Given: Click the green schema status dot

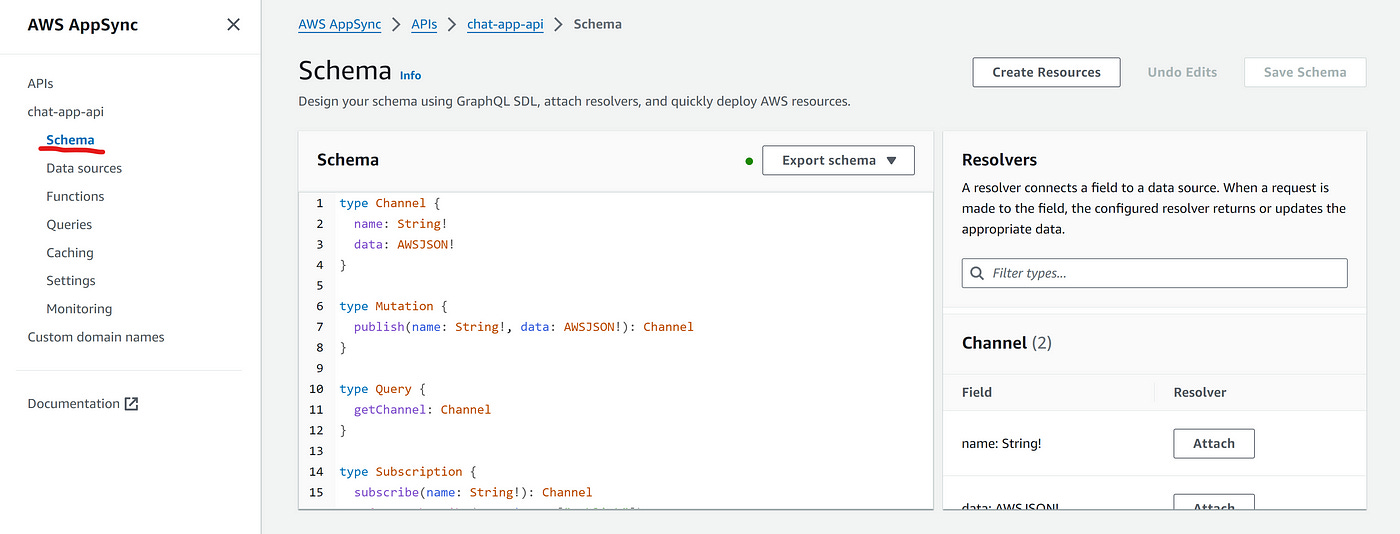Looking at the screenshot, I should coord(749,161).
